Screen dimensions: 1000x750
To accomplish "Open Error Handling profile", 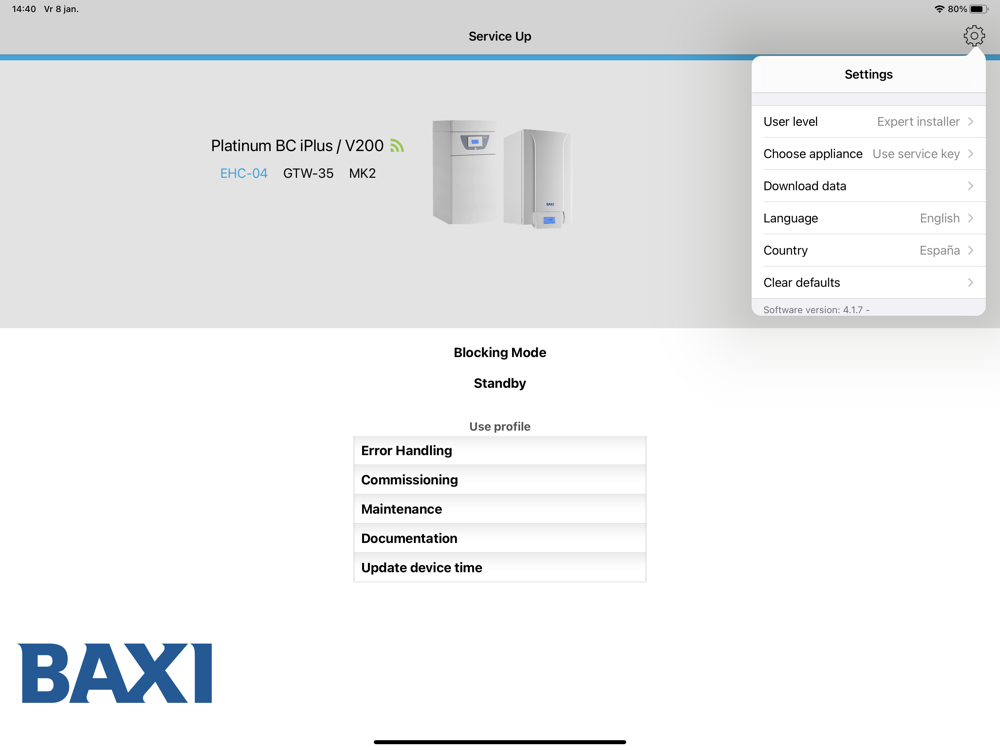I will (500, 451).
